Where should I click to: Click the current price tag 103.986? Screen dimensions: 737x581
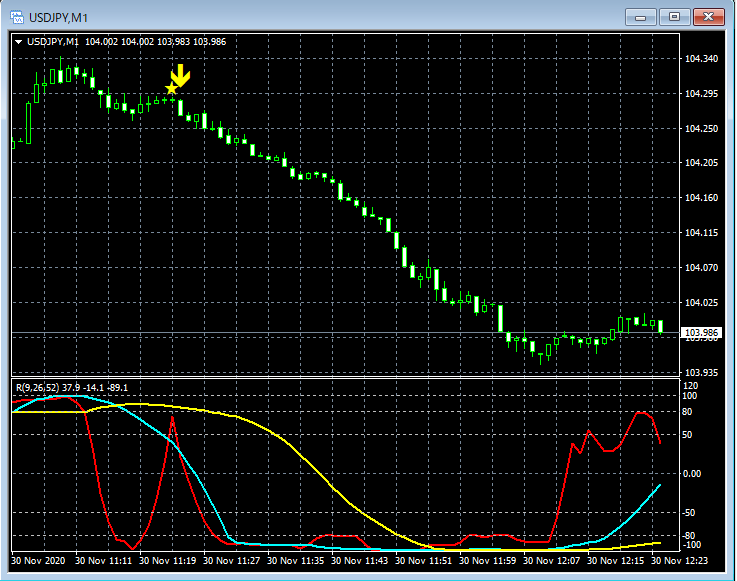click(x=700, y=332)
